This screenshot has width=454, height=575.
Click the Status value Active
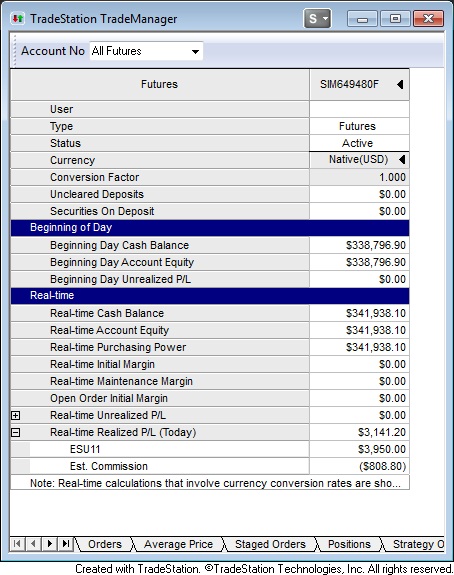click(358, 143)
